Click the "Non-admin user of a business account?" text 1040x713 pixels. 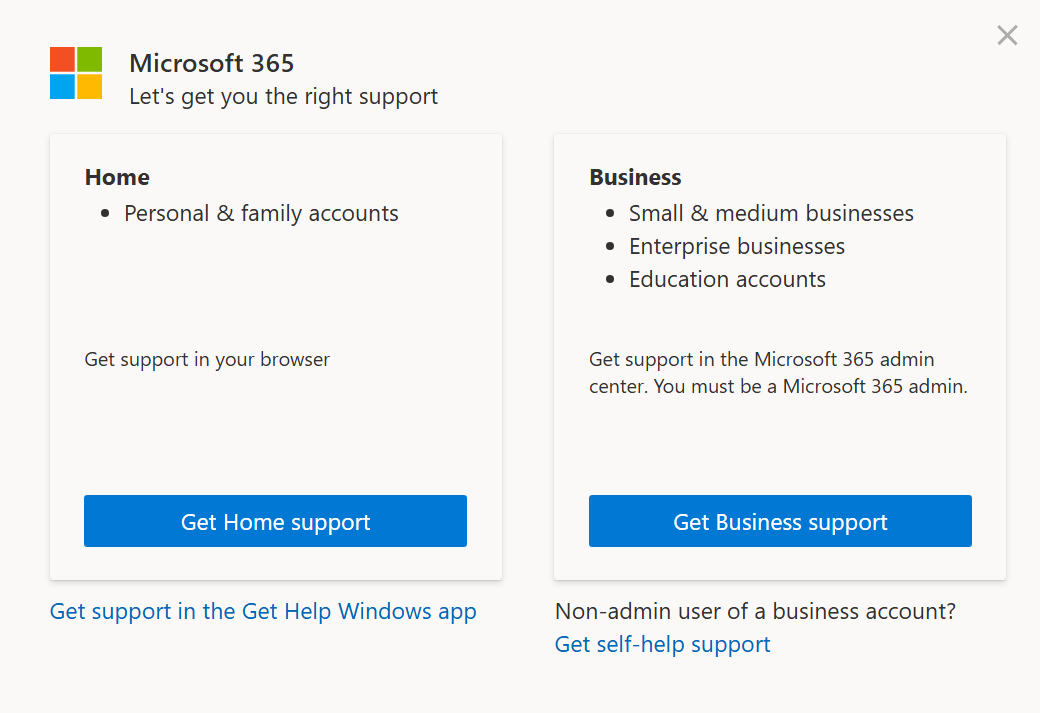pyautogui.click(x=755, y=611)
